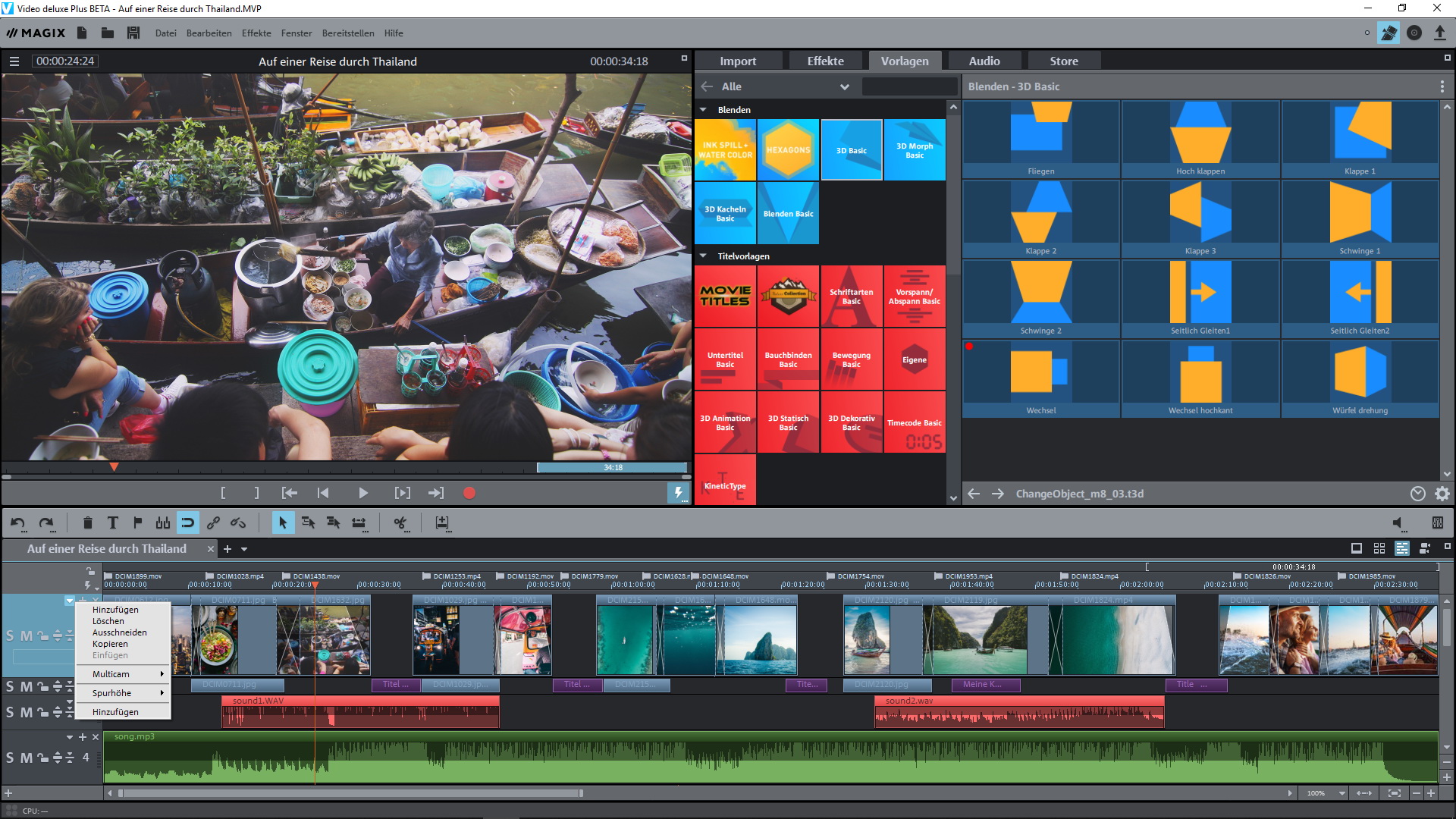Image resolution: width=1456 pixels, height=819 pixels.
Task: Choose Kopieren in the track context menu
Action: [x=110, y=644]
